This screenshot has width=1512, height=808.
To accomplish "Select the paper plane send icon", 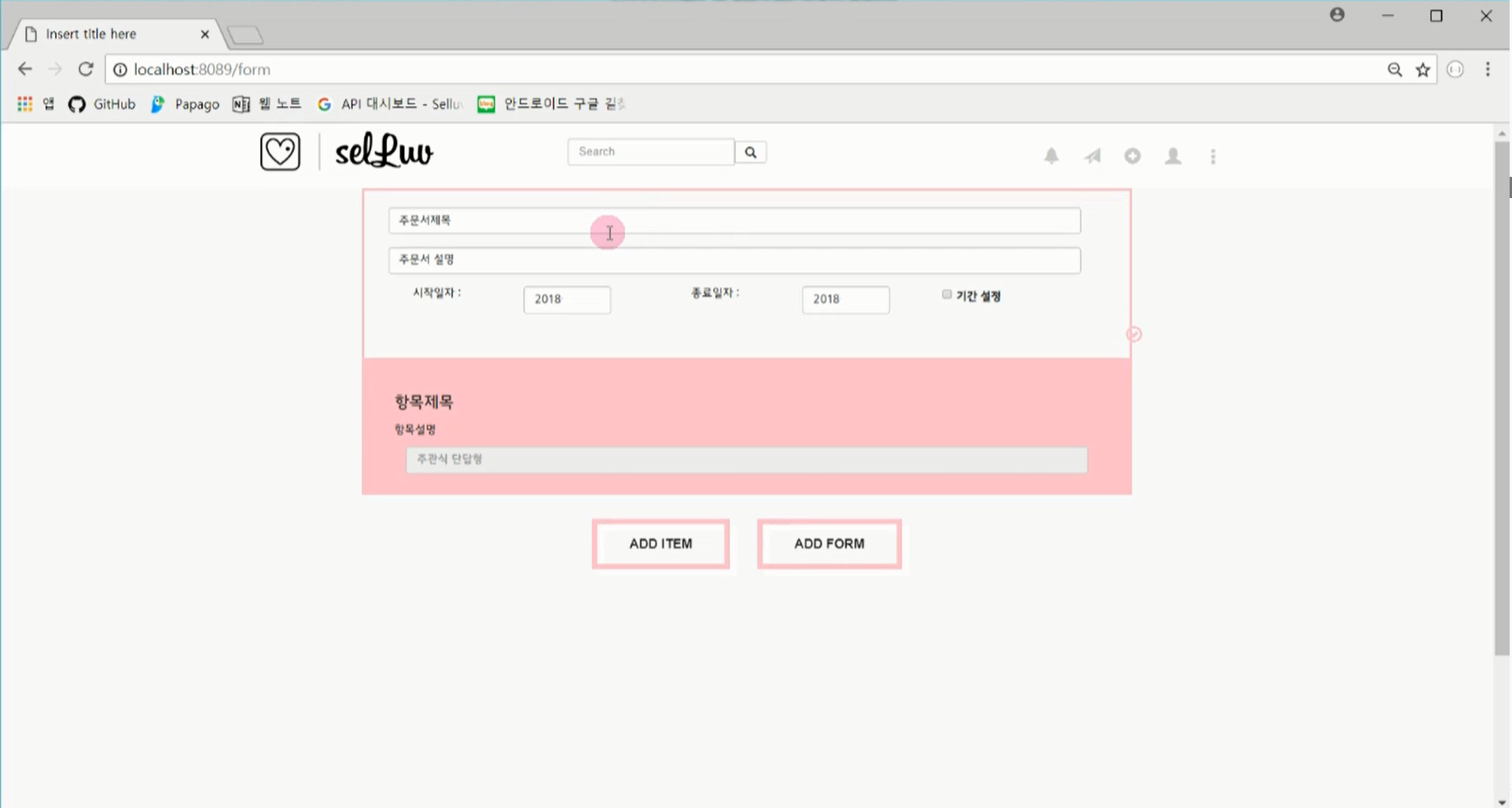I will (x=1092, y=156).
